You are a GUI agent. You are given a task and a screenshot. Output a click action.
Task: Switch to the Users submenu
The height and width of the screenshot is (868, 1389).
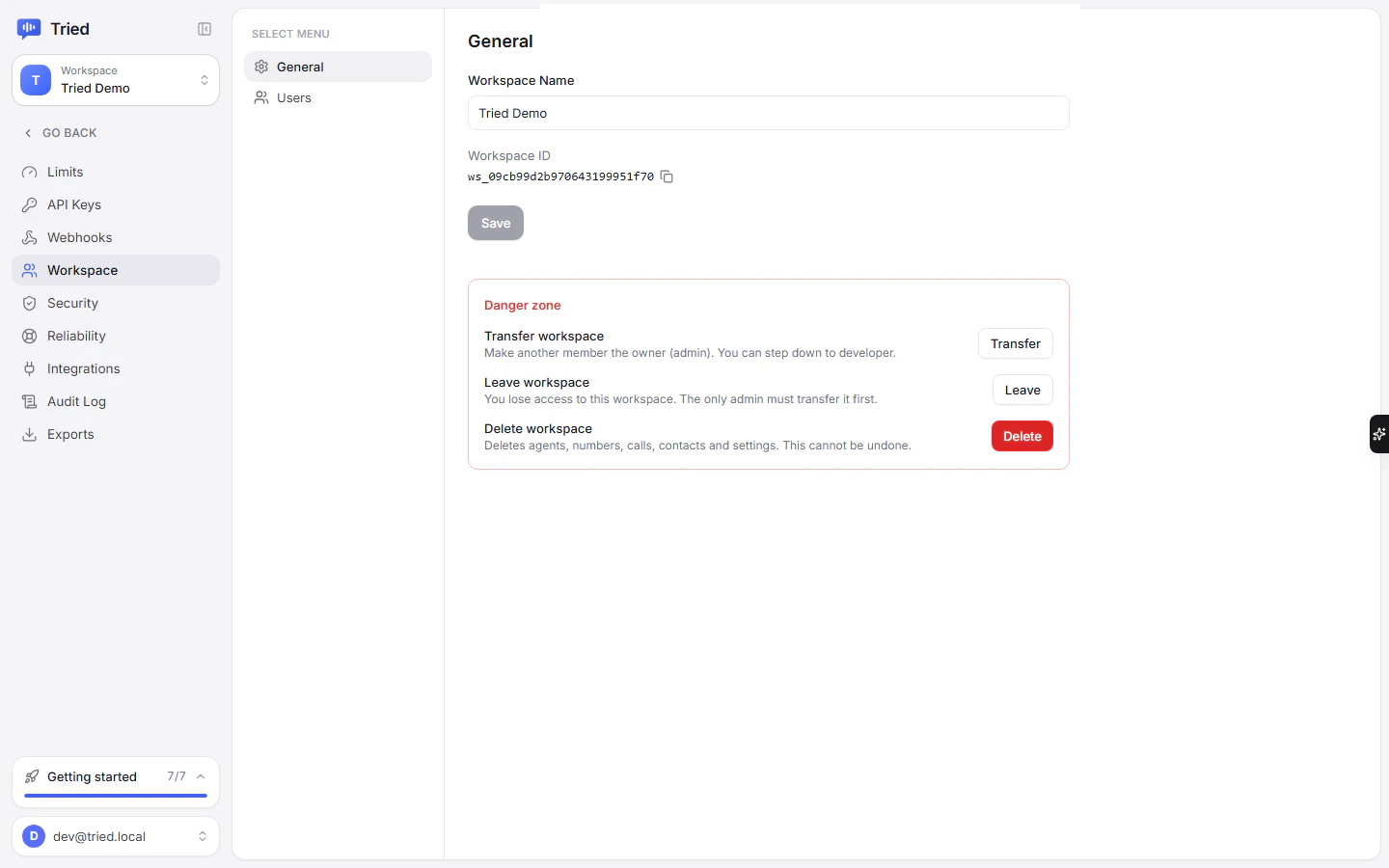pos(338,97)
